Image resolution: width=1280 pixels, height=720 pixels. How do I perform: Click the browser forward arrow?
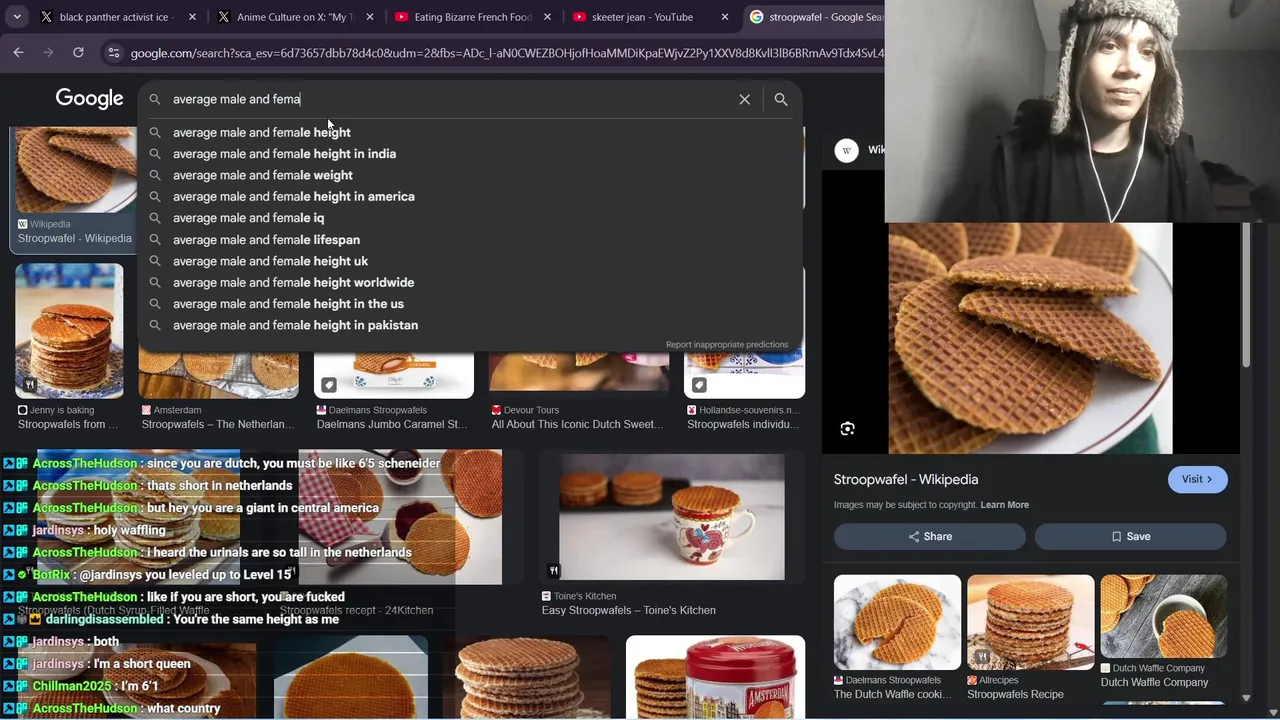click(x=48, y=53)
